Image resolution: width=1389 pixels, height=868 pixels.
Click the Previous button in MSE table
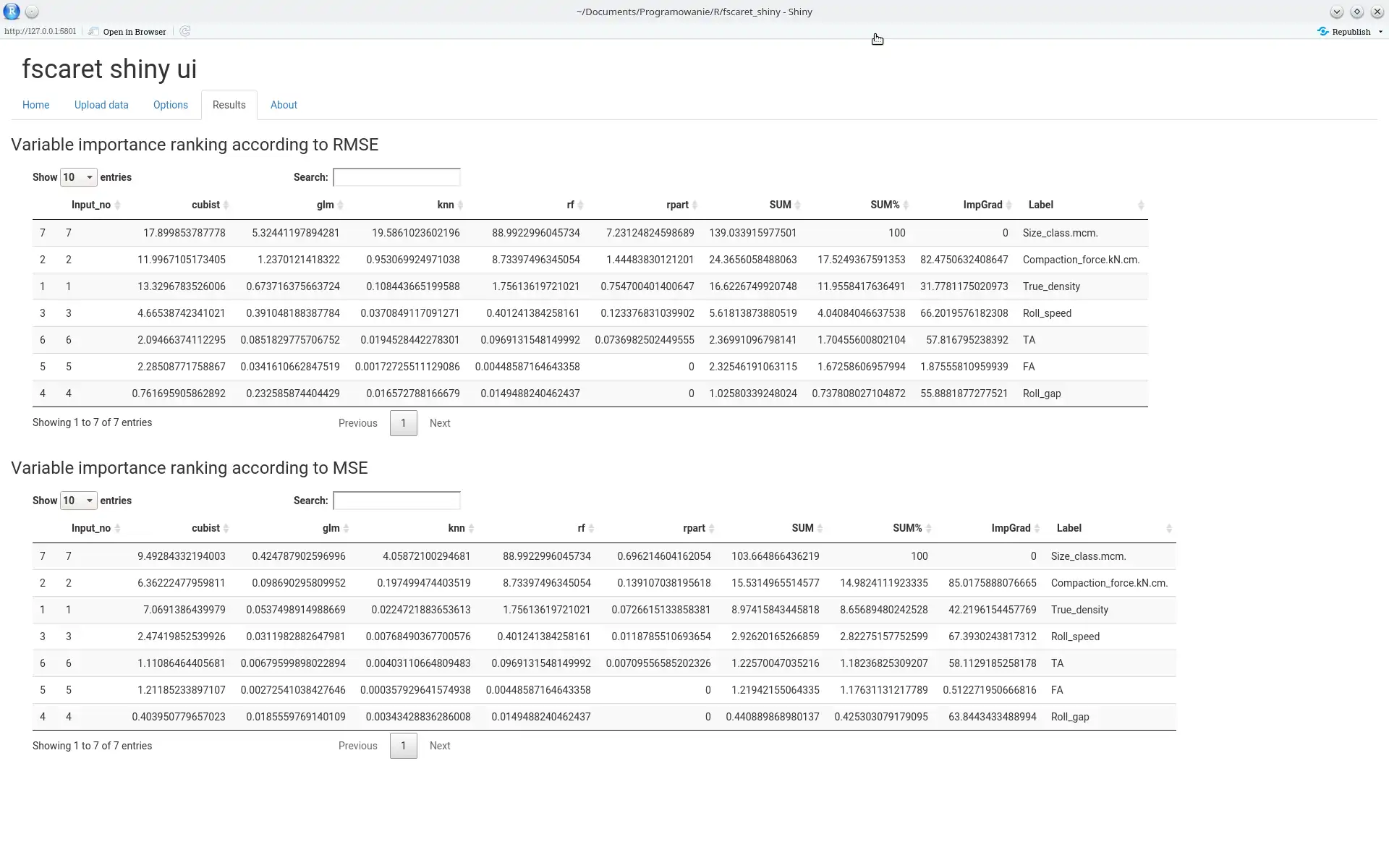click(357, 745)
